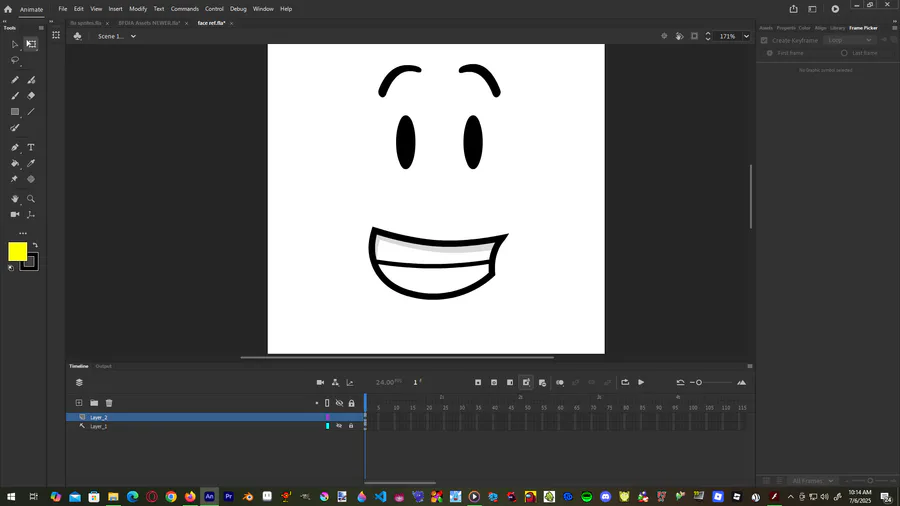Click the Test Movie play button

click(835, 9)
